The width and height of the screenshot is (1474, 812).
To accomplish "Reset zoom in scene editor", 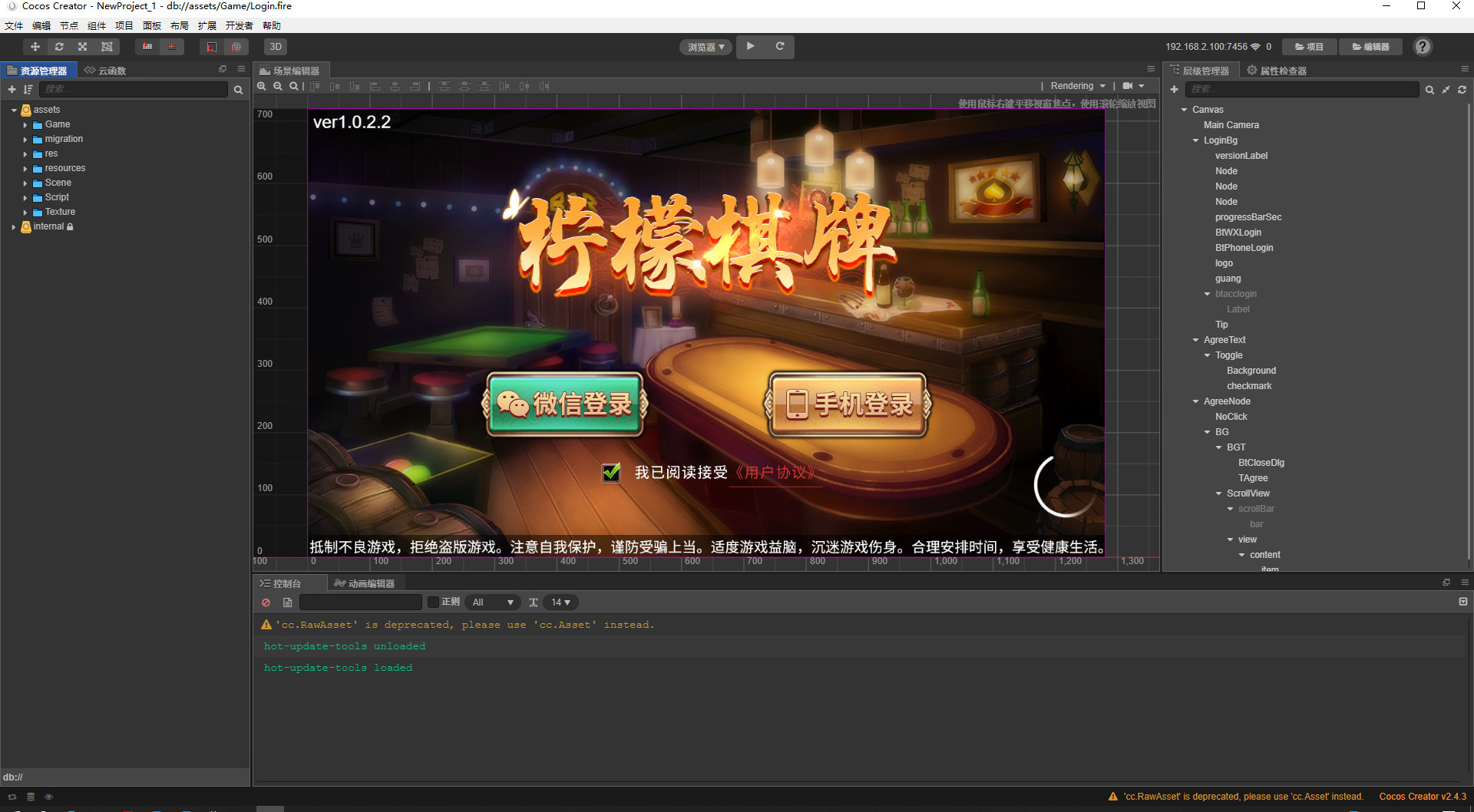I will (x=294, y=86).
